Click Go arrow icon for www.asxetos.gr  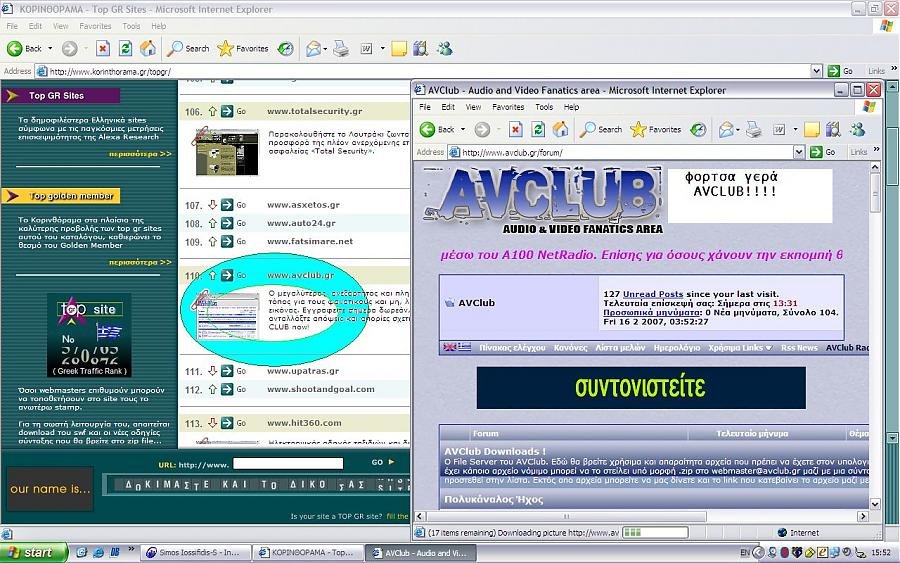(x=227, y=205)
